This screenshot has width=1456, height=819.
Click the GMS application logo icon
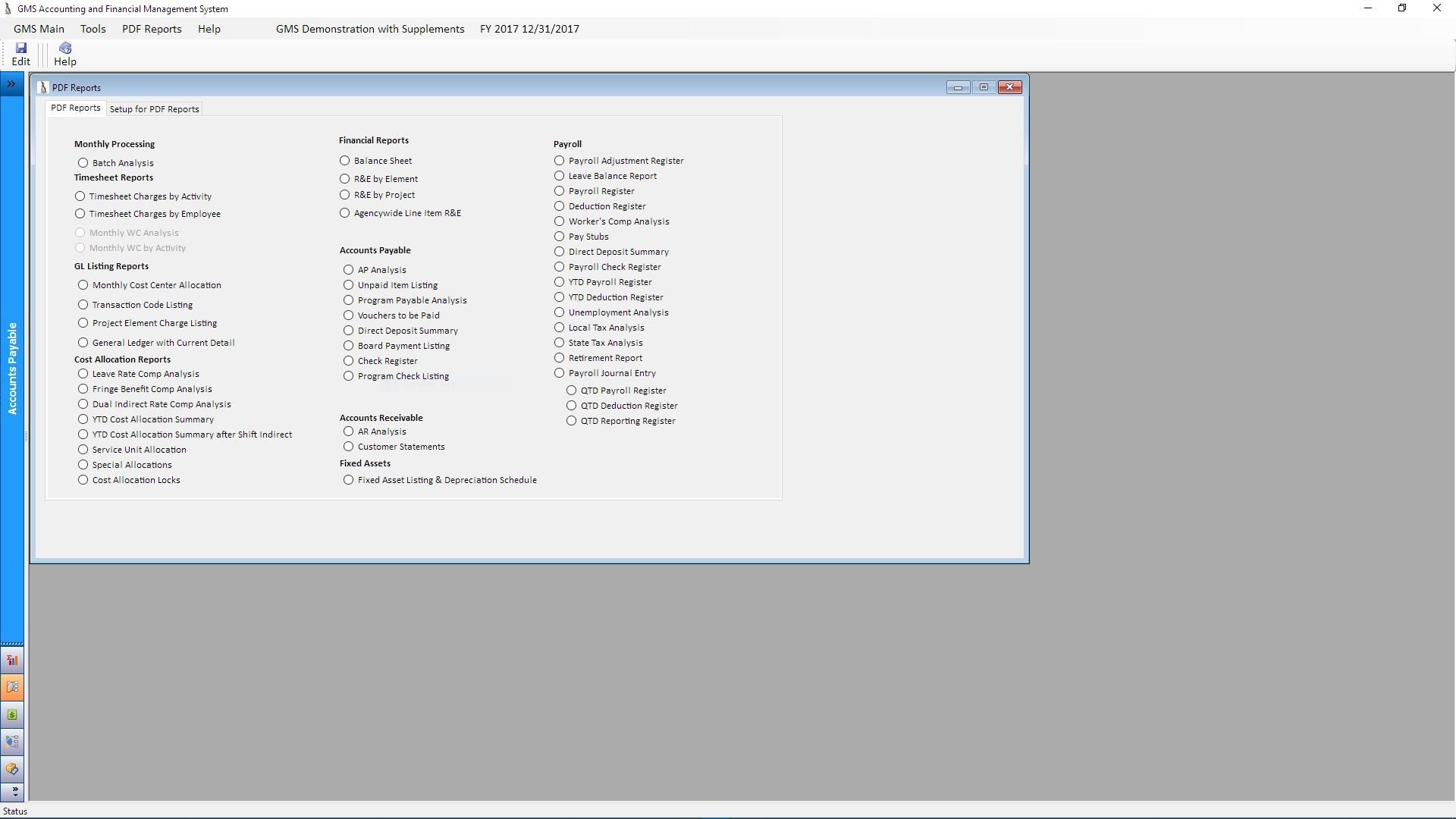(x=8, y=9)
